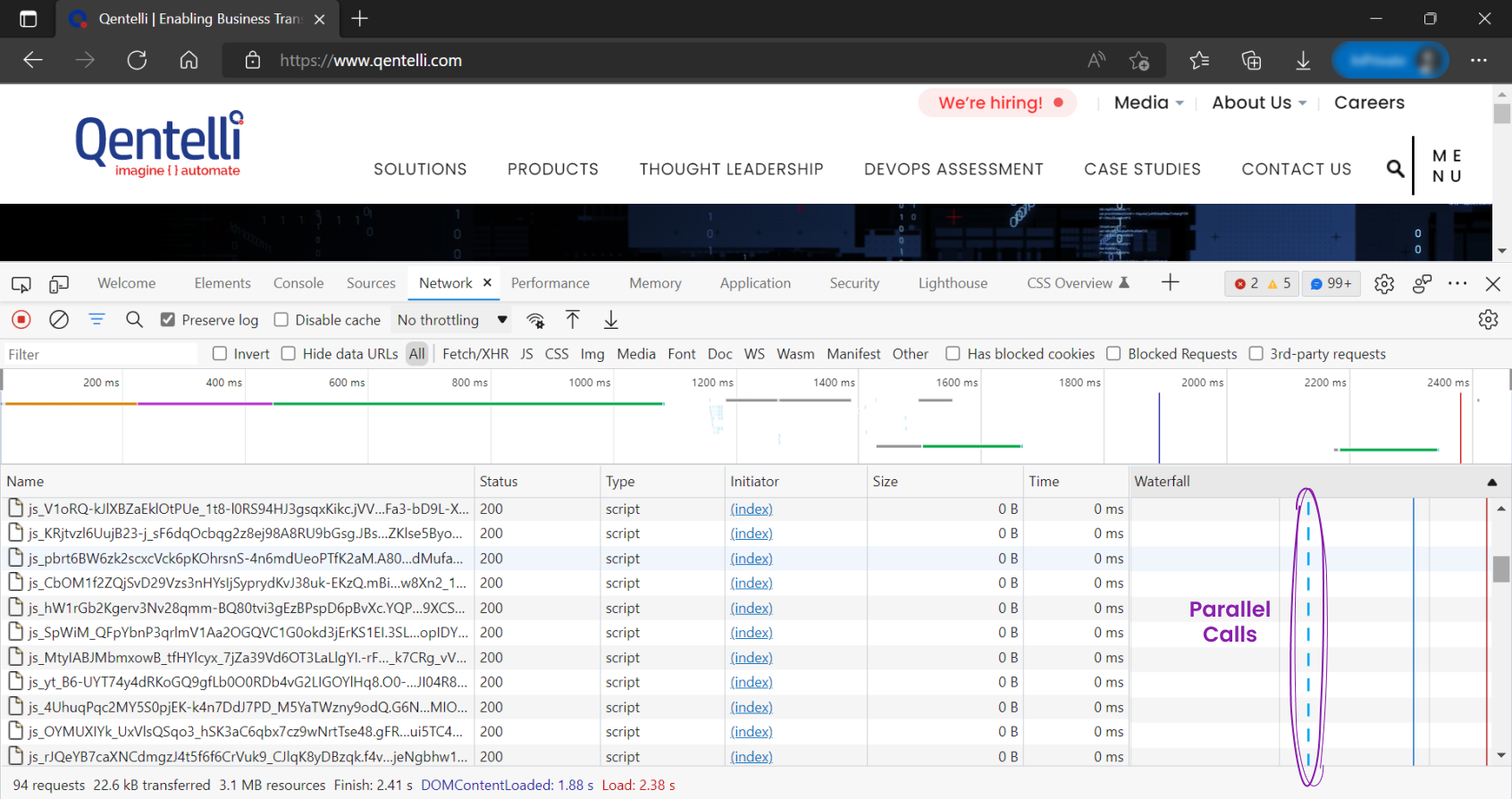Toggle sort arrow on Waterfall column
This screenshot has height=799, width=1512.
tap(1491, 482)
